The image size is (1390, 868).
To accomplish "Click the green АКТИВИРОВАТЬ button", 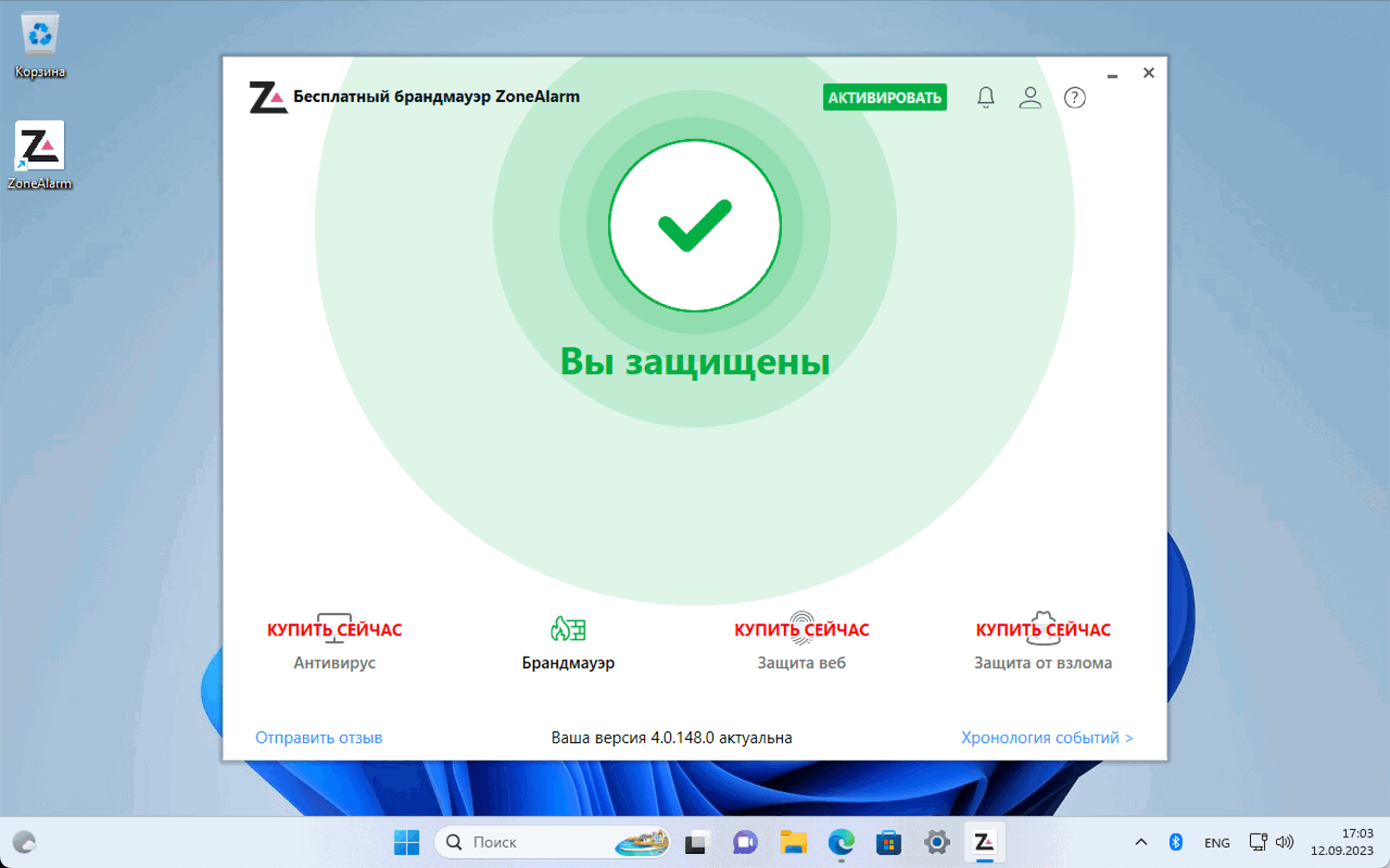I will coord(885,97).
